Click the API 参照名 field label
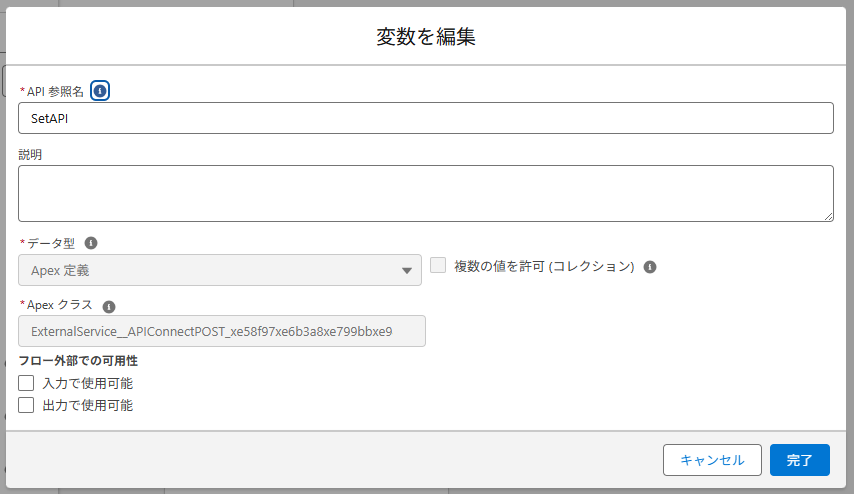The image size is (854, 494). (x=55, y=92)
